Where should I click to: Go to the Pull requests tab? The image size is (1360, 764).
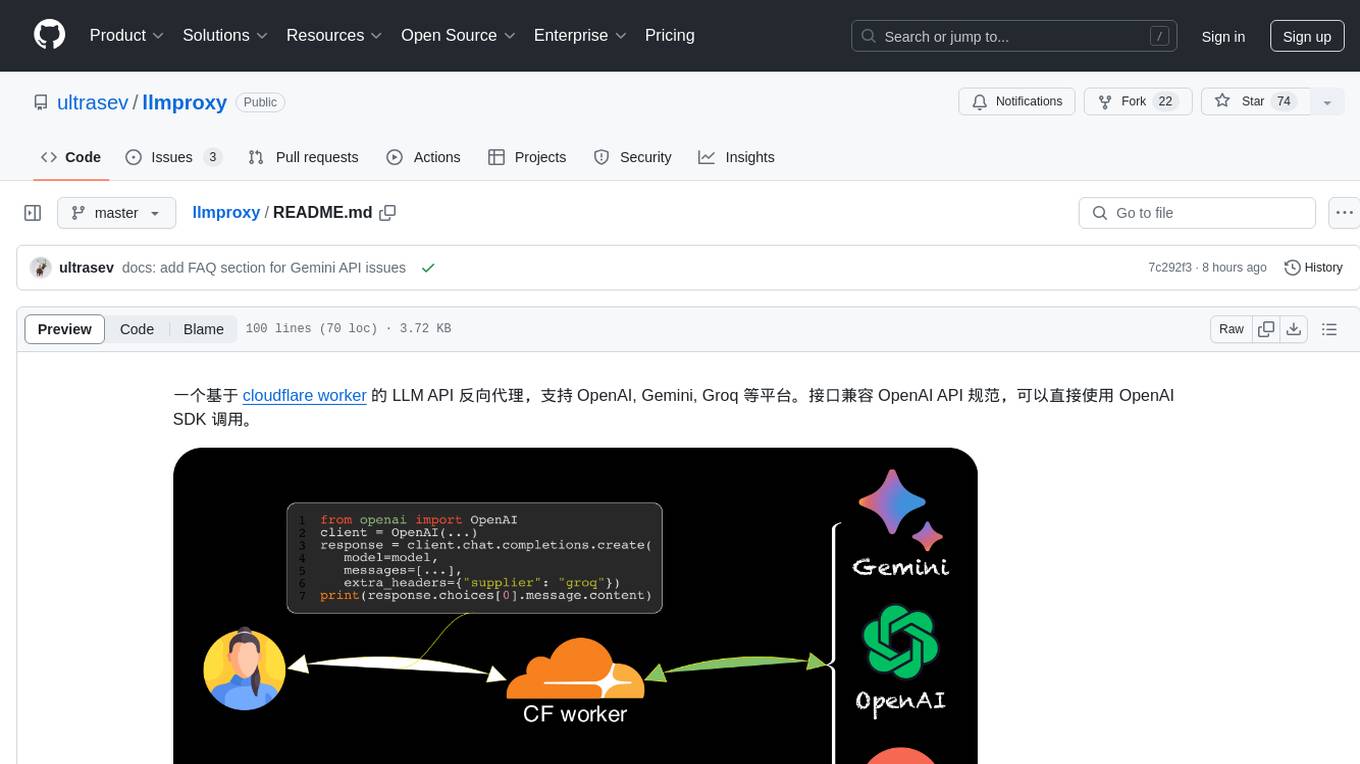pos(303,157)
